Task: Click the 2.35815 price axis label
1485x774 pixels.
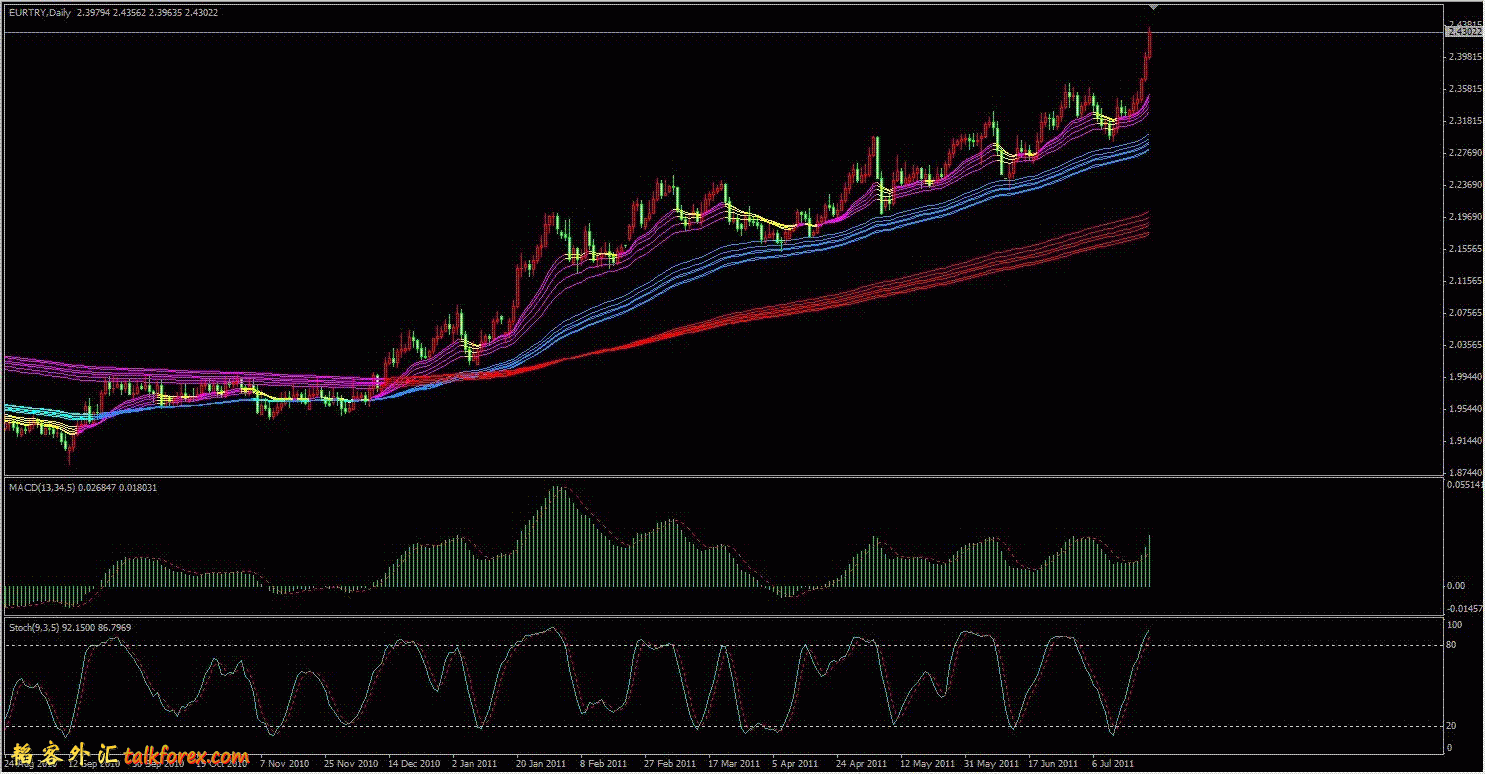Action: (x=1464, y=89)
